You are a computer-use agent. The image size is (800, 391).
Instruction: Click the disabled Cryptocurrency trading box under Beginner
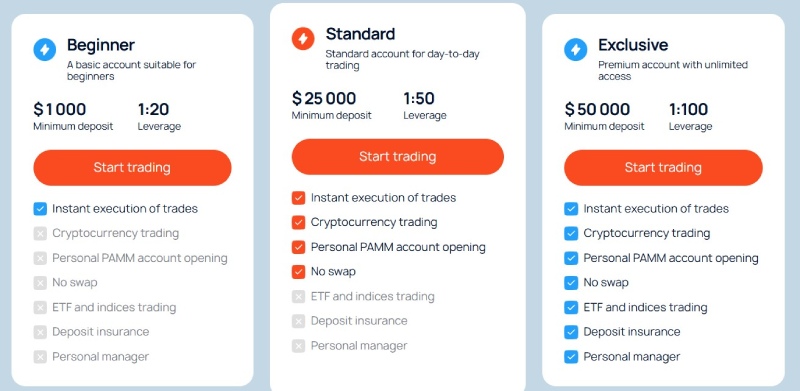(40, 234)
